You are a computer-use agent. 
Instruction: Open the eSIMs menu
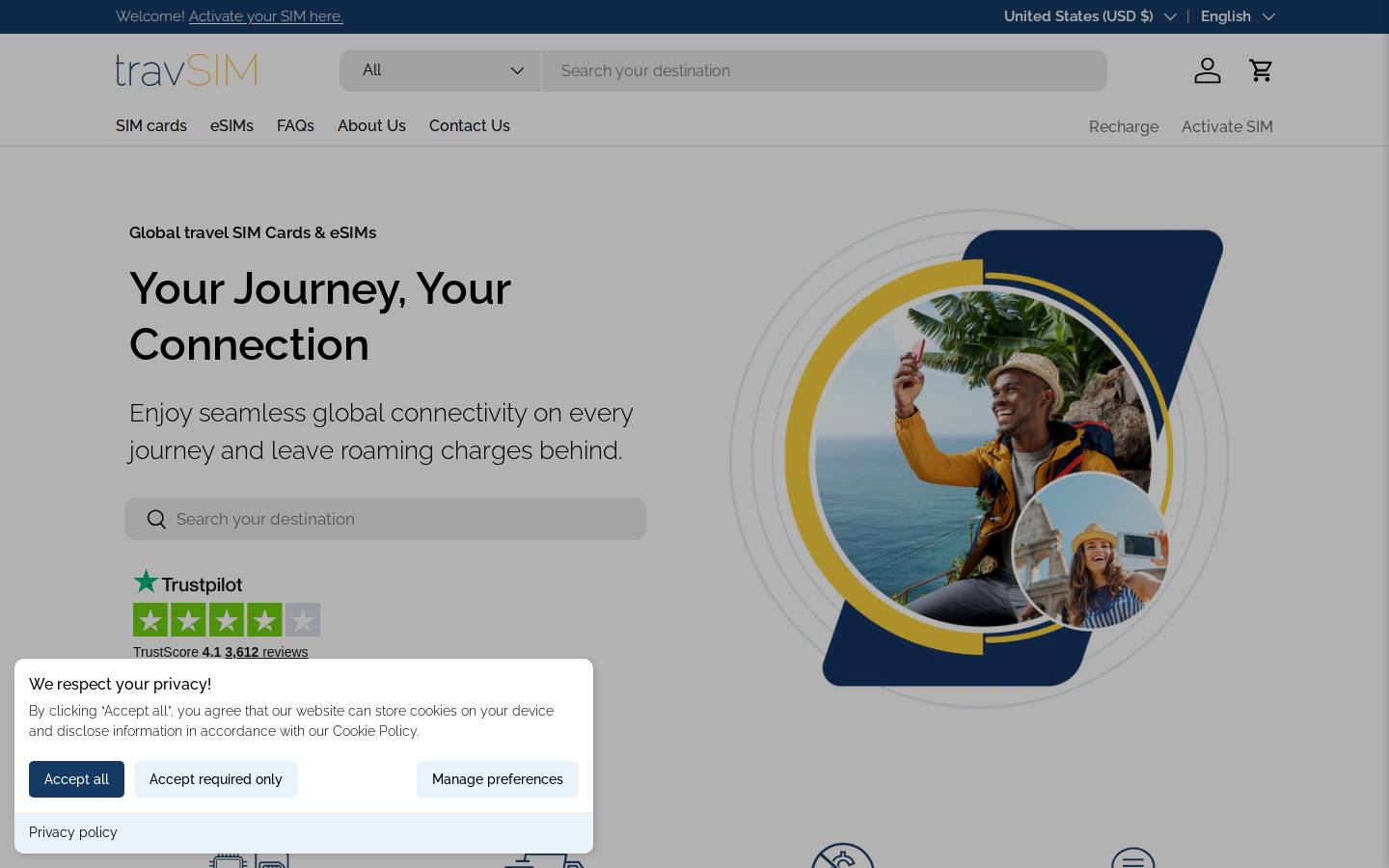tap(231, 126)
